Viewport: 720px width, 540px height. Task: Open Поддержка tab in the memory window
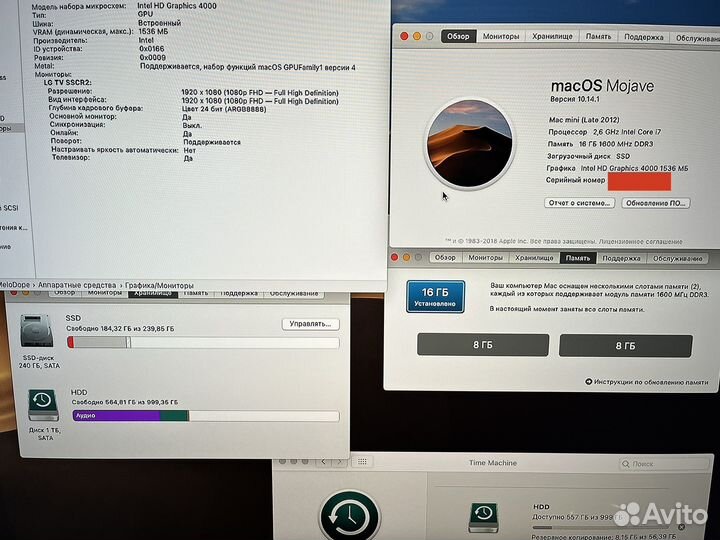pos(621,259)
